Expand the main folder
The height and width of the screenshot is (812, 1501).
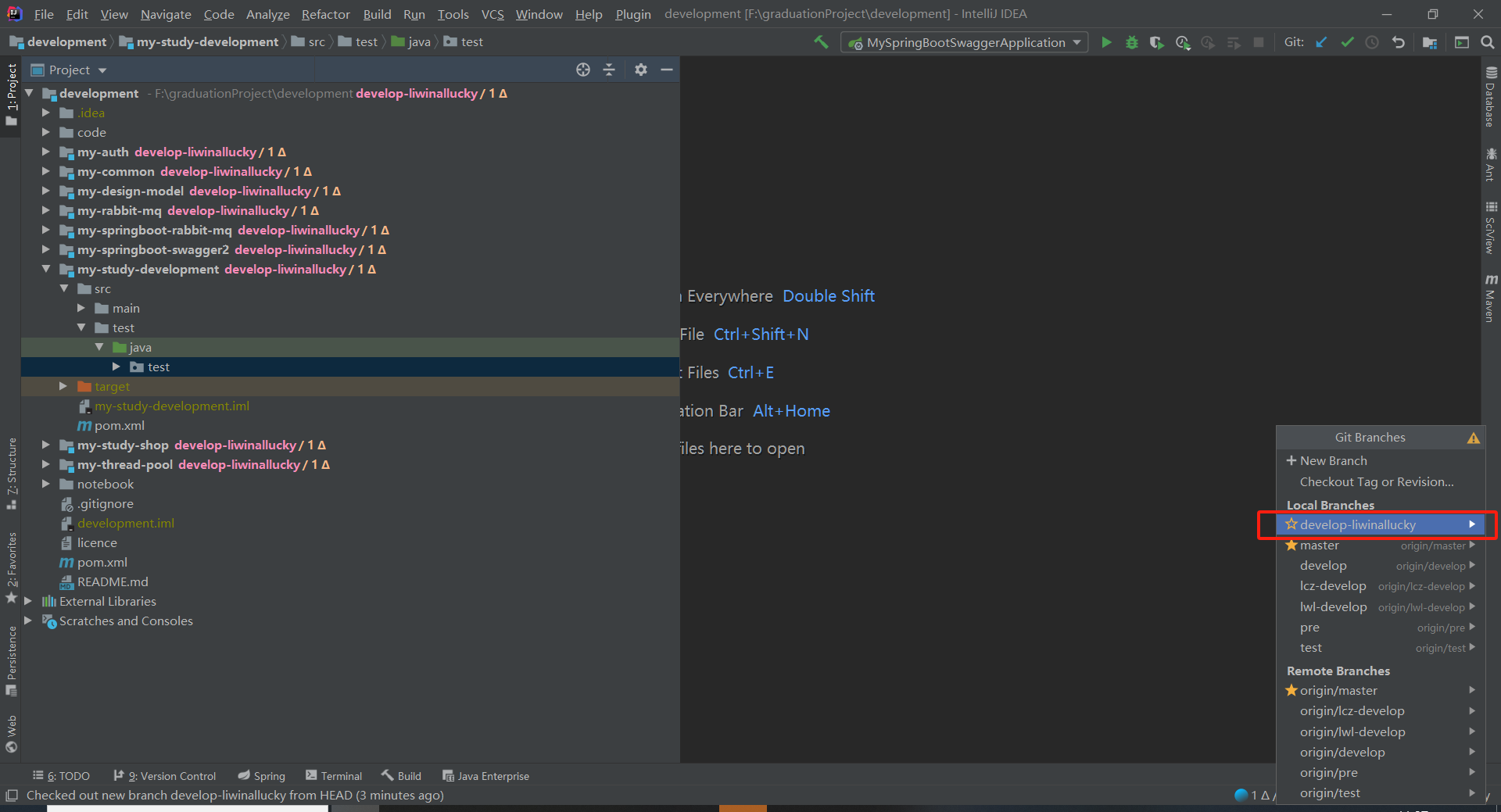pyautogui.click(x=81, y=308)
